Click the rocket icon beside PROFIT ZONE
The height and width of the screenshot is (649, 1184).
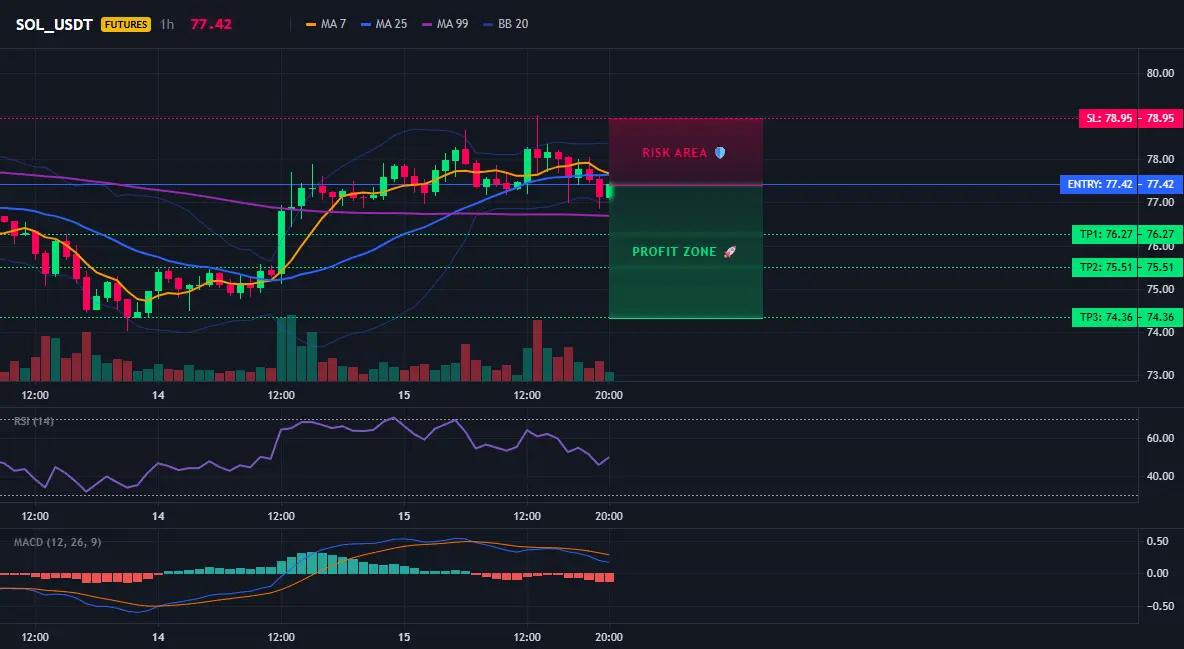click(729, 252)
